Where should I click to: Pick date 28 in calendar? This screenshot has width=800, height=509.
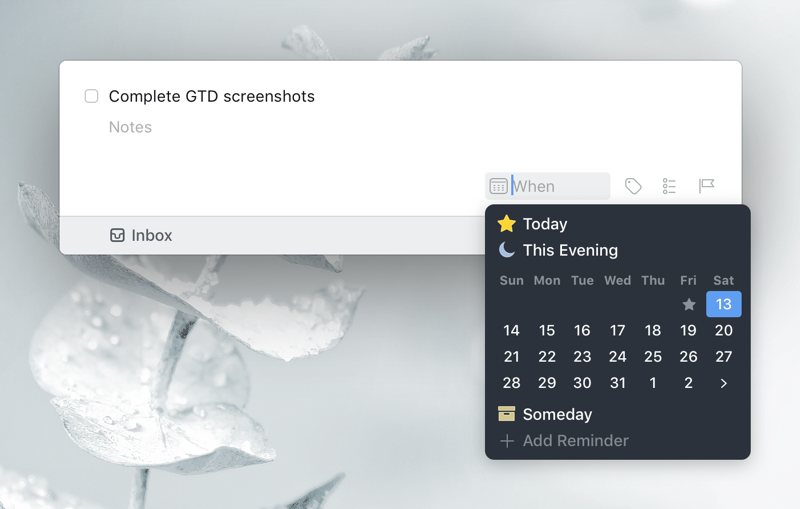coord(511,383)
